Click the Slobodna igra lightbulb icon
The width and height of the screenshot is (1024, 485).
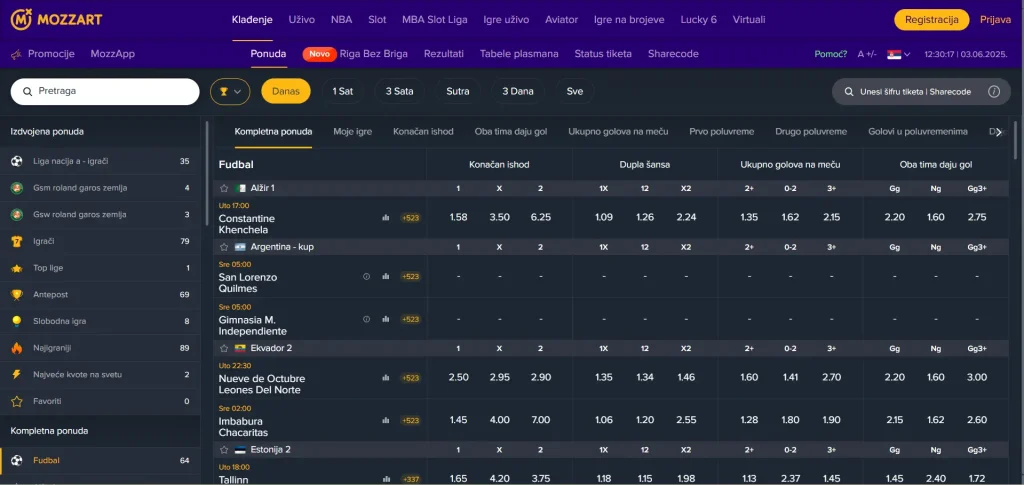(17, 321)
